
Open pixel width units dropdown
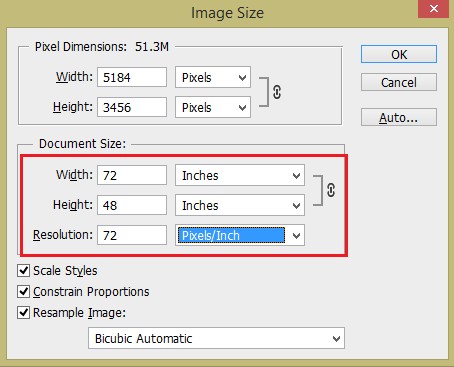click(213, 77)
